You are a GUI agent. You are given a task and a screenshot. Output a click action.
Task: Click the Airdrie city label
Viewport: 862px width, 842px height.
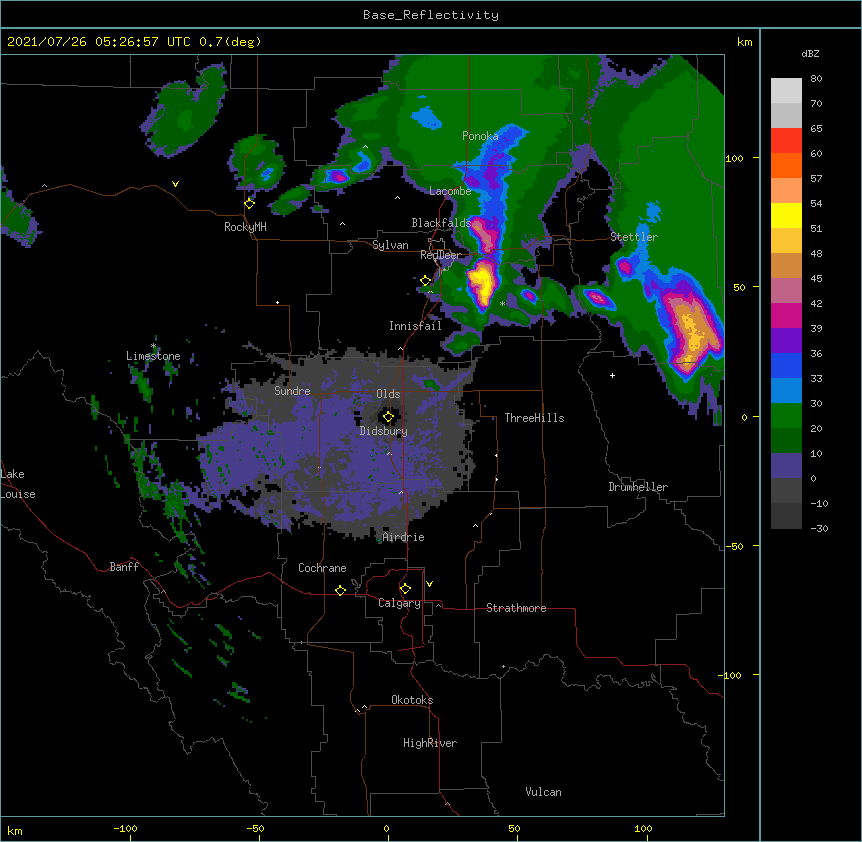coord(403,537)
